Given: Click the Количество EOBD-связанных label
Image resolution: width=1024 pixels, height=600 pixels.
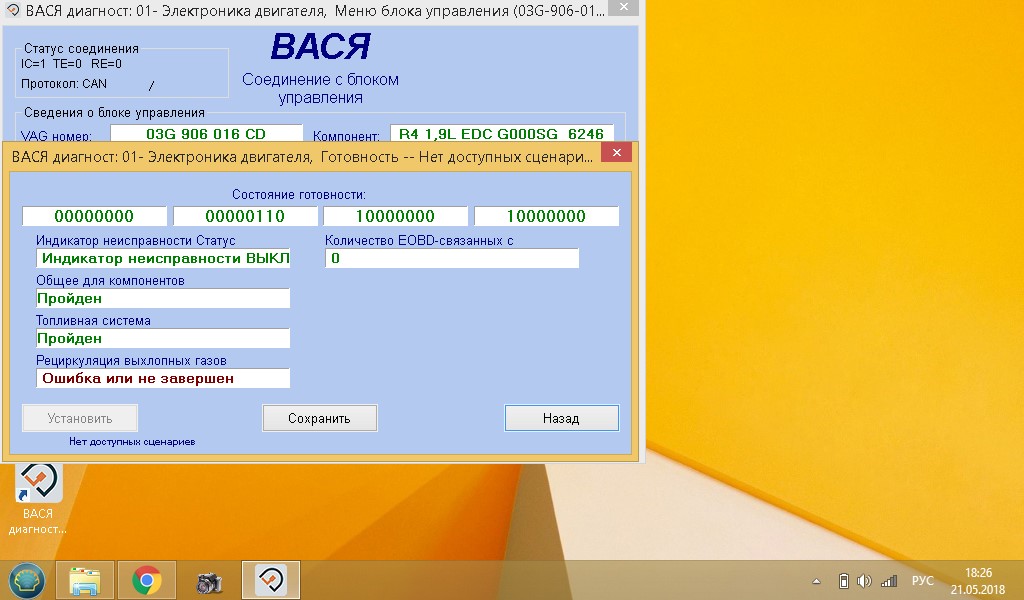Looking at the screenshot, I should tap(419, 240).
